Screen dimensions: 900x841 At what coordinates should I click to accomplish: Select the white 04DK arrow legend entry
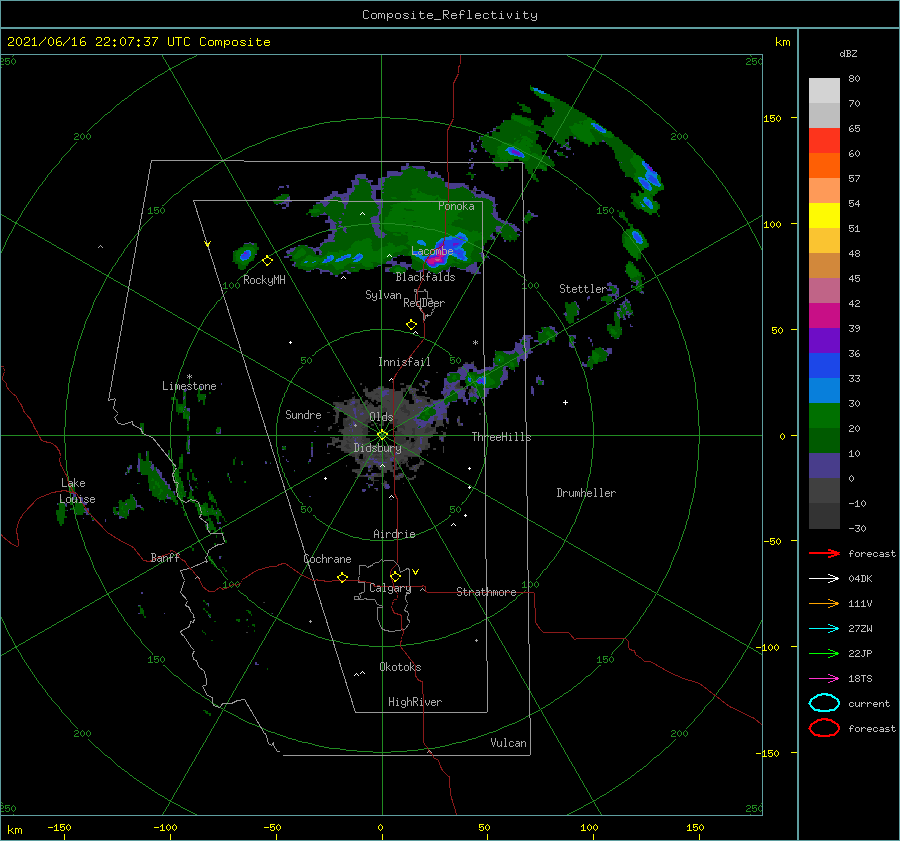(x=824, y=579)
